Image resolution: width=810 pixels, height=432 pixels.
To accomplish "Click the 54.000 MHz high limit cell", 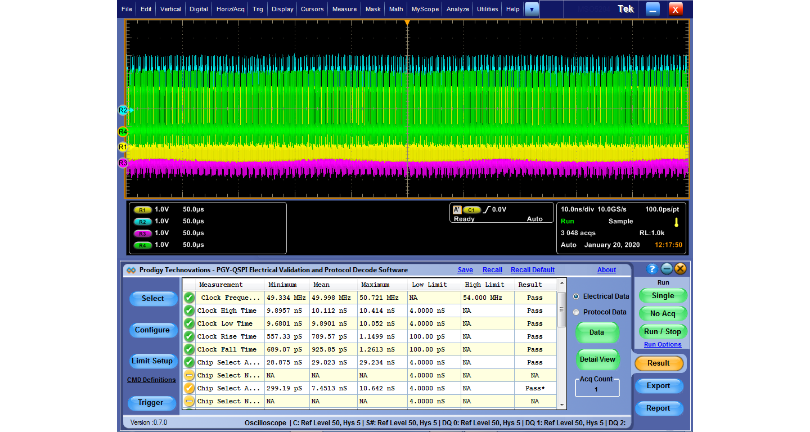I will coord(485,298).
